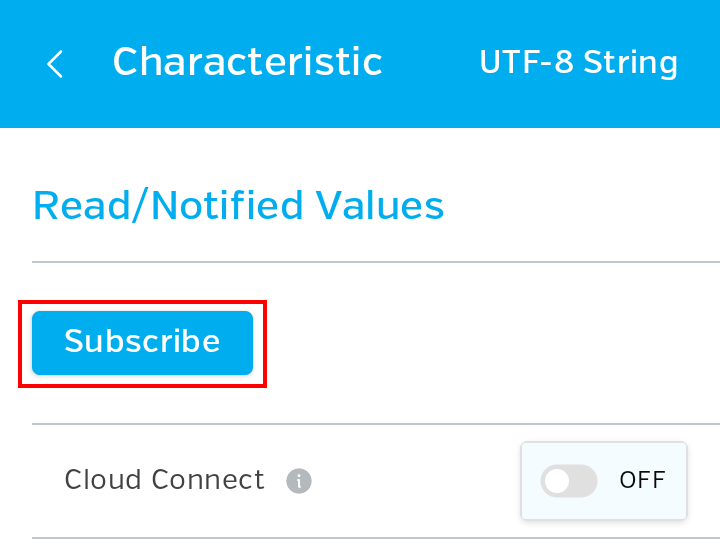
Task: Click the Characteristic page title
Action: point(247,62)
